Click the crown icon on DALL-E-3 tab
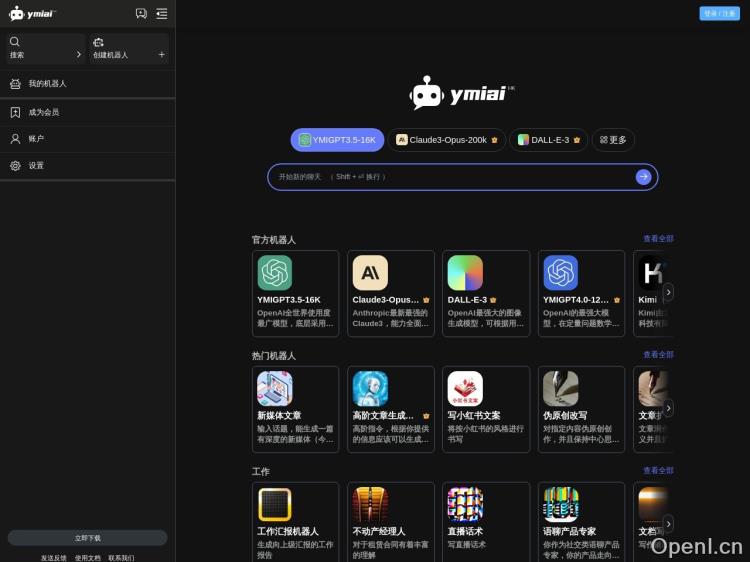The image size is (750, 562). pos(576,140)
